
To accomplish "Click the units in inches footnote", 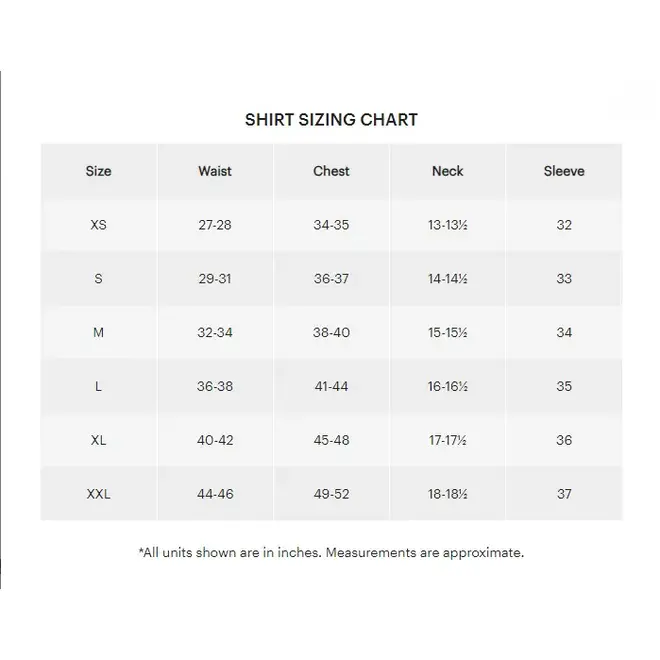I will tap(331, 552).
